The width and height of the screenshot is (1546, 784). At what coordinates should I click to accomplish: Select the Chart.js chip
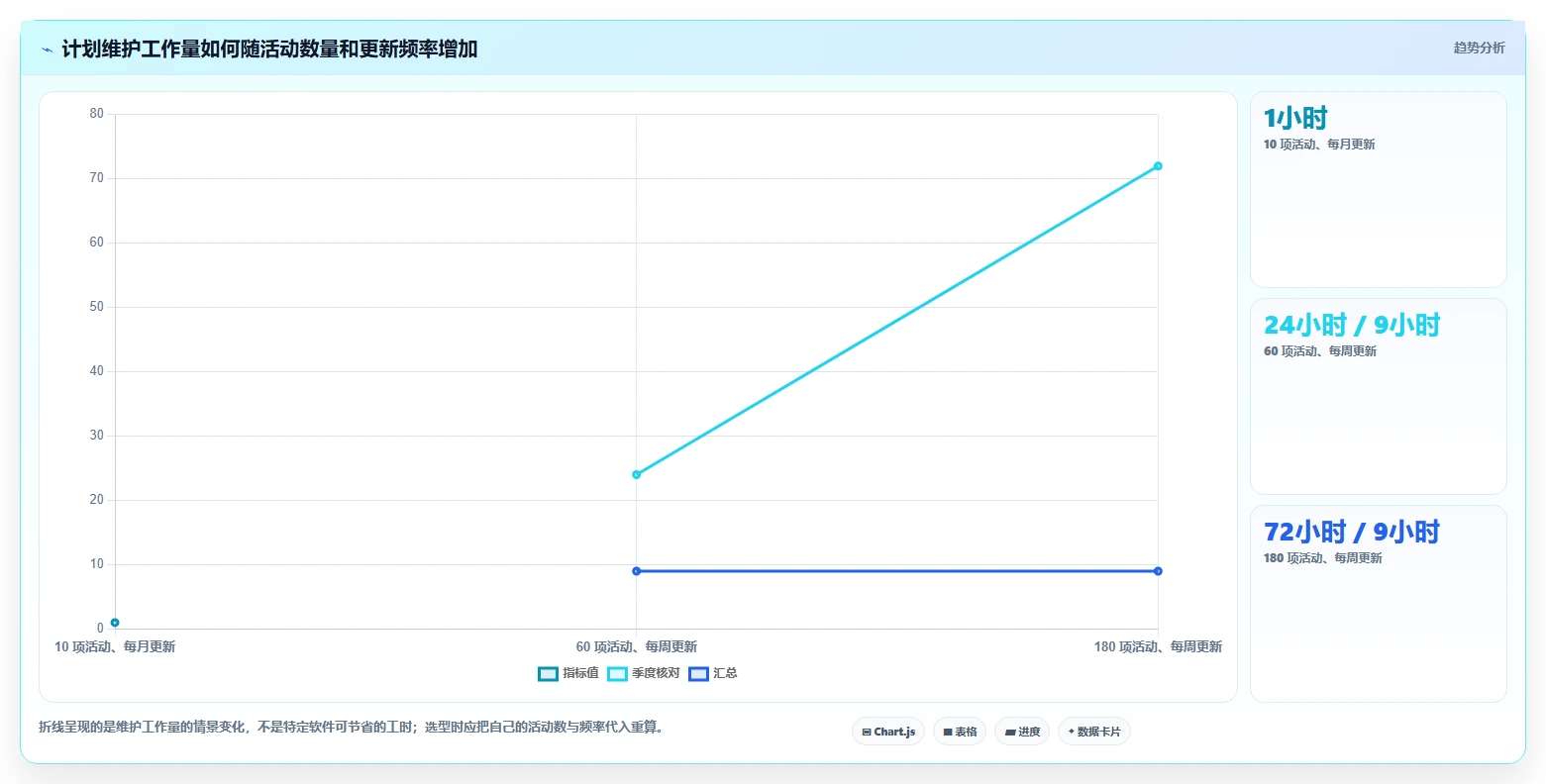coord(888,732)
